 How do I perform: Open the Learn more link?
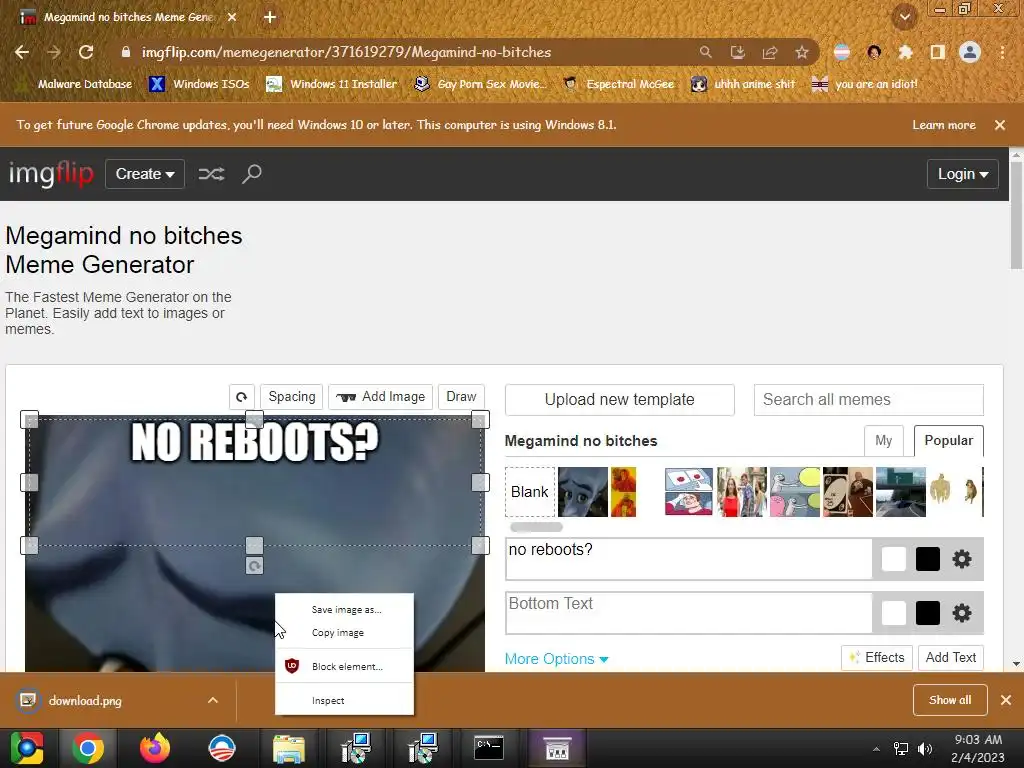click(x=944, y=125)
